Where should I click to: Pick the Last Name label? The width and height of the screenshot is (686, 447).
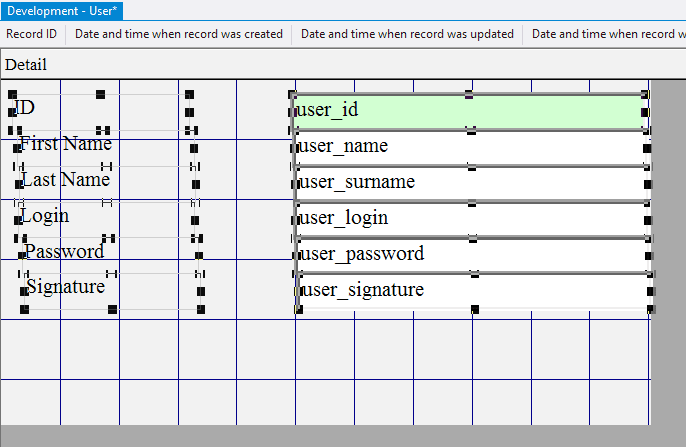(66, 180)
